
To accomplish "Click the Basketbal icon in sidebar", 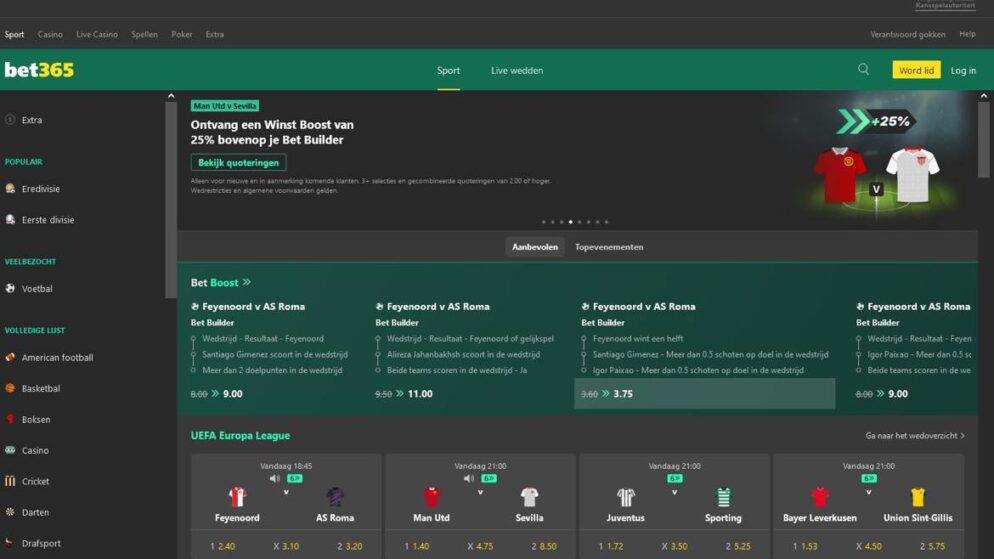I will [x=10, y=388].
